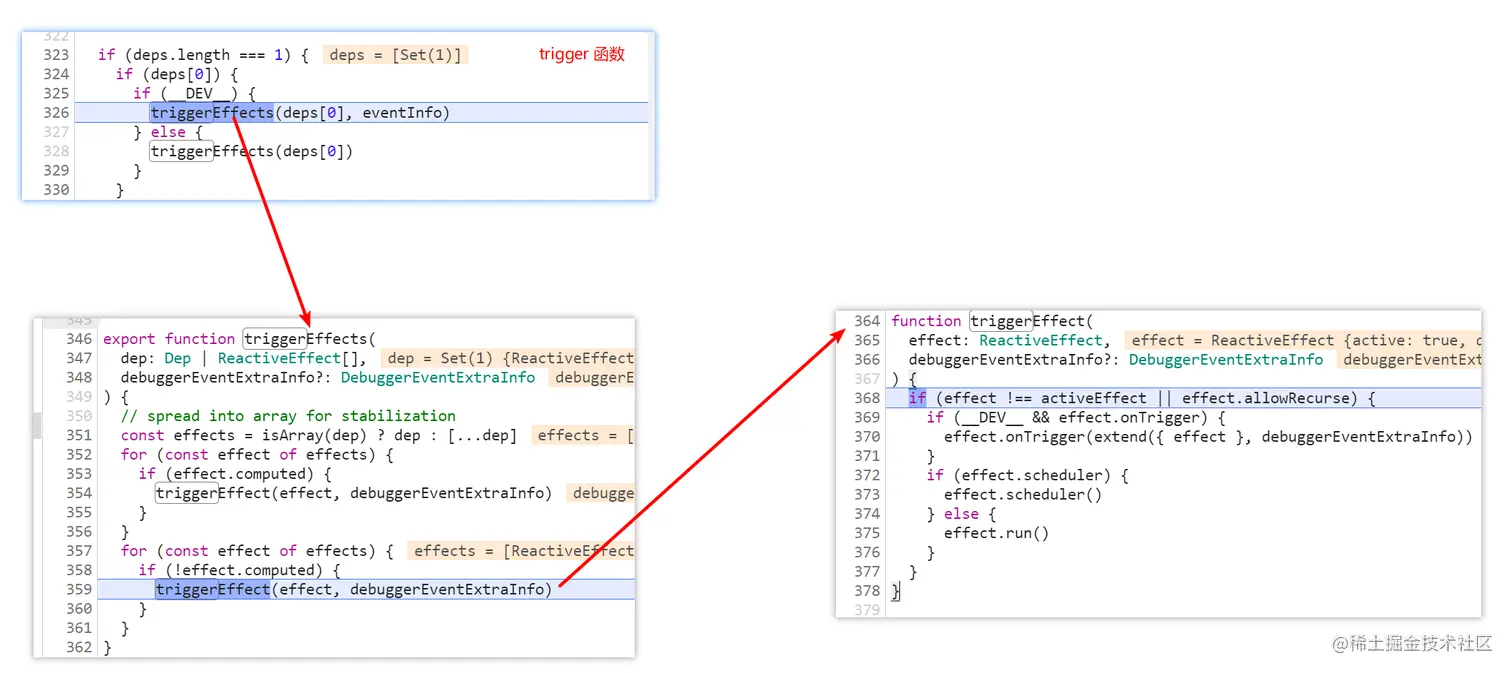
Task: Click the triggerEffect function name on line 364
Action: [x=1027, y=321]
